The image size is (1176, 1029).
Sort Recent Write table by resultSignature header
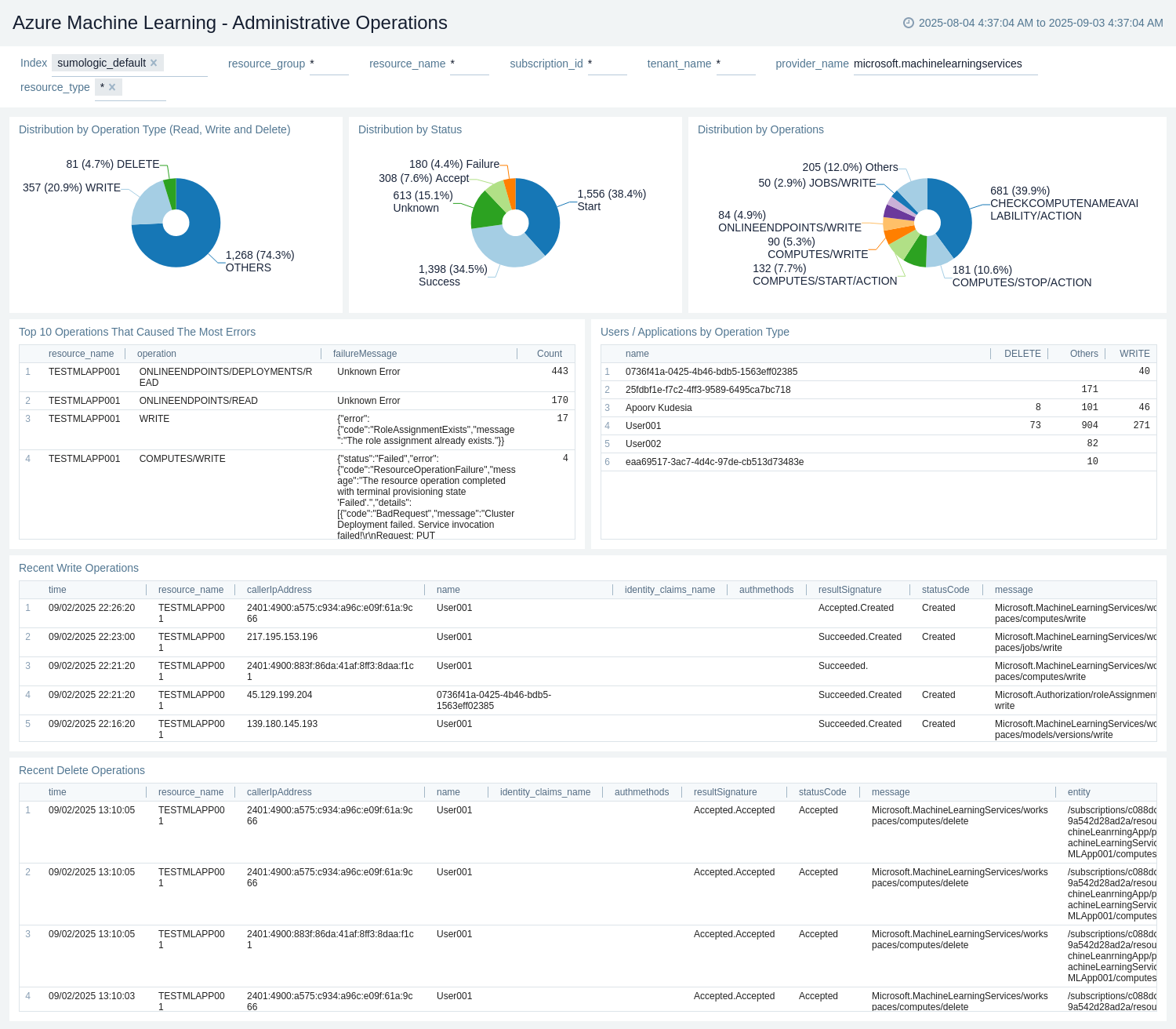click(x=850, y=590)
